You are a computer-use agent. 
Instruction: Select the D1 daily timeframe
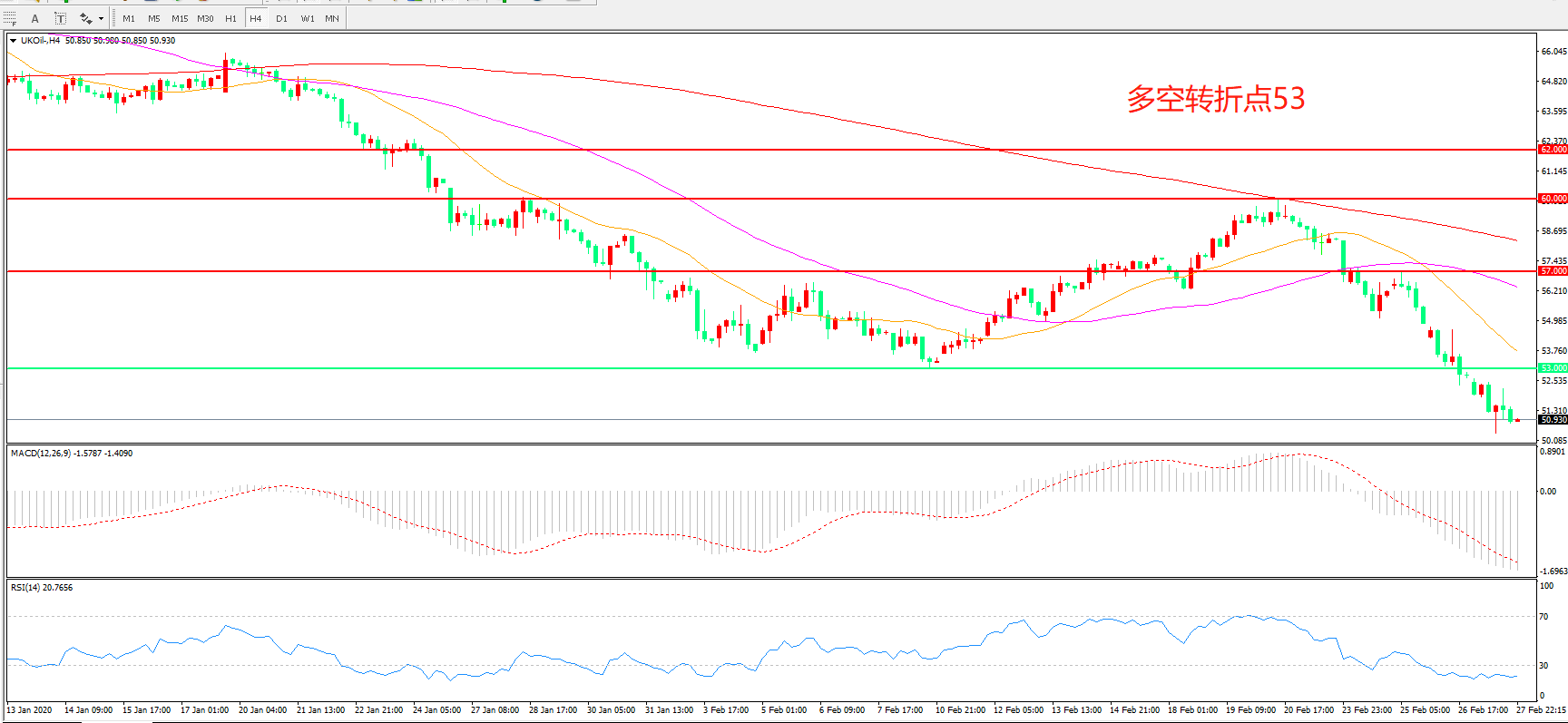(x=281, y=18)
